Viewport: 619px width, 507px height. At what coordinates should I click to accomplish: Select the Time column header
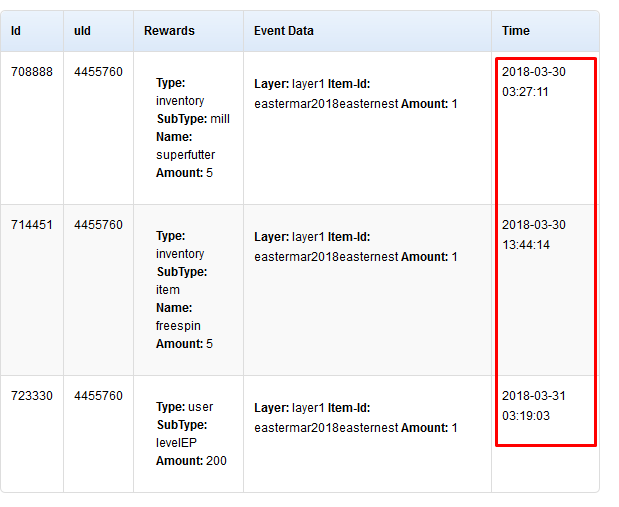click(516, 31)
